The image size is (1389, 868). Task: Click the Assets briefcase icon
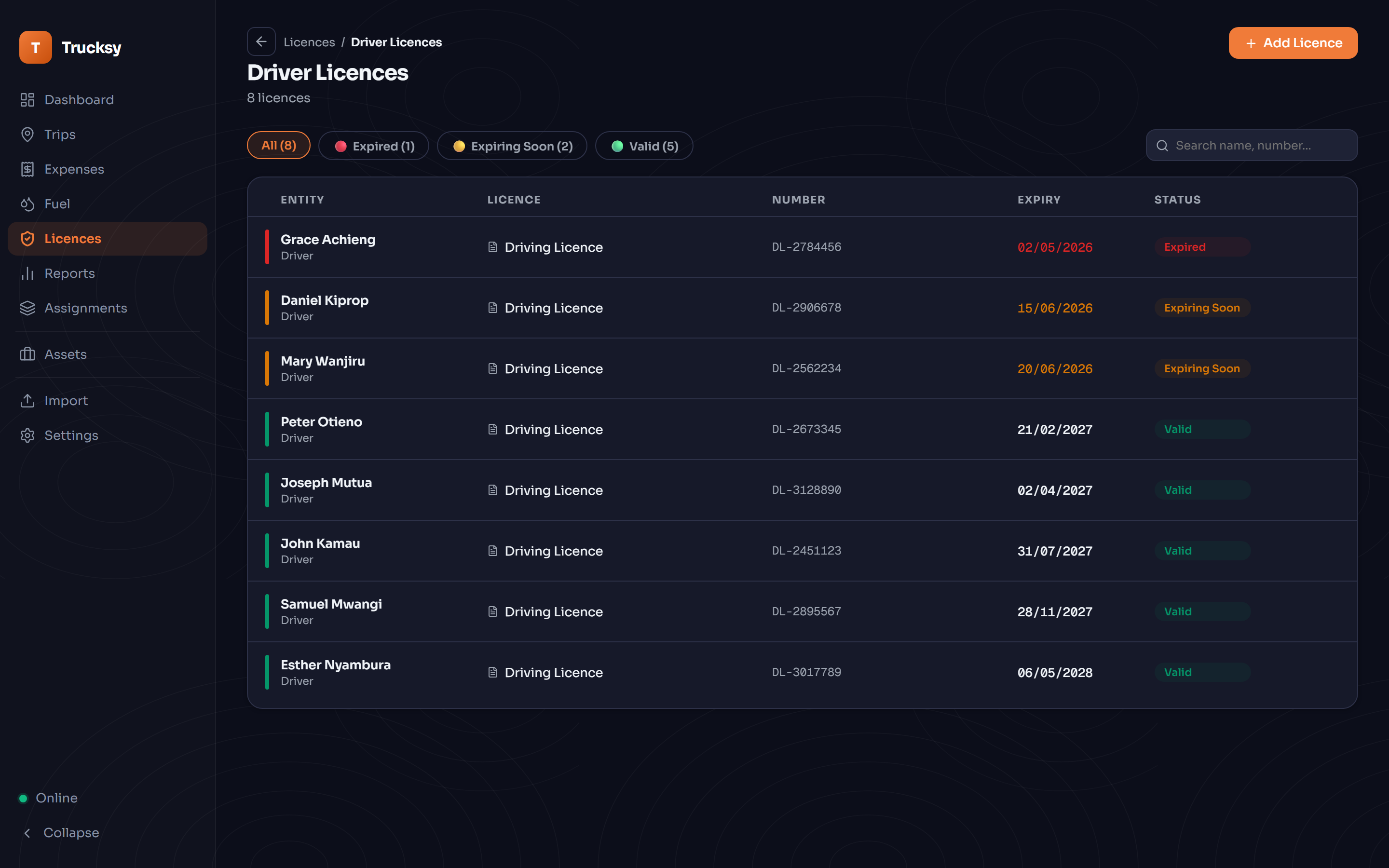(27, 354)
